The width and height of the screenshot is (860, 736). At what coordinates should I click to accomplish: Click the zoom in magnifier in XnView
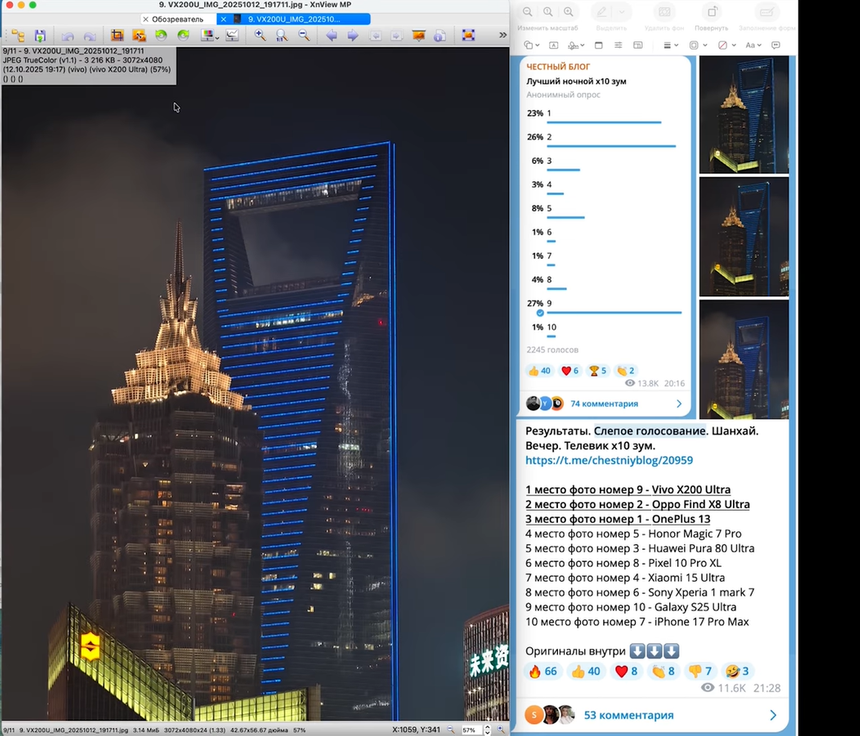(260, 35)
